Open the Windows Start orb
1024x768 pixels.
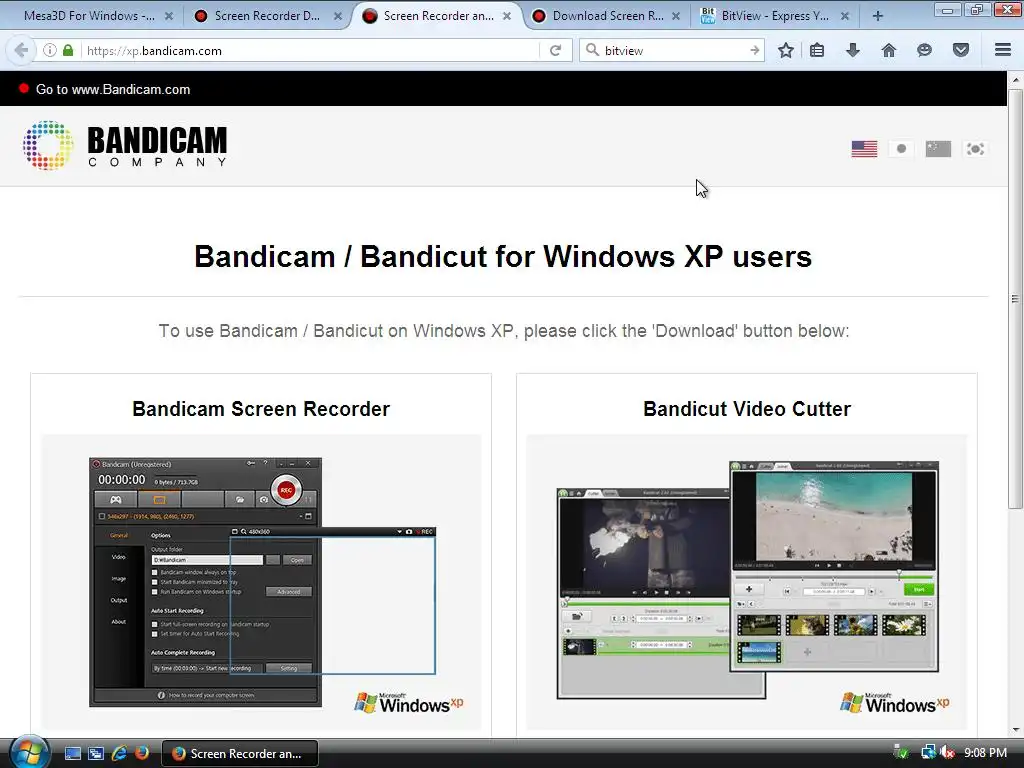coord(28,752)
